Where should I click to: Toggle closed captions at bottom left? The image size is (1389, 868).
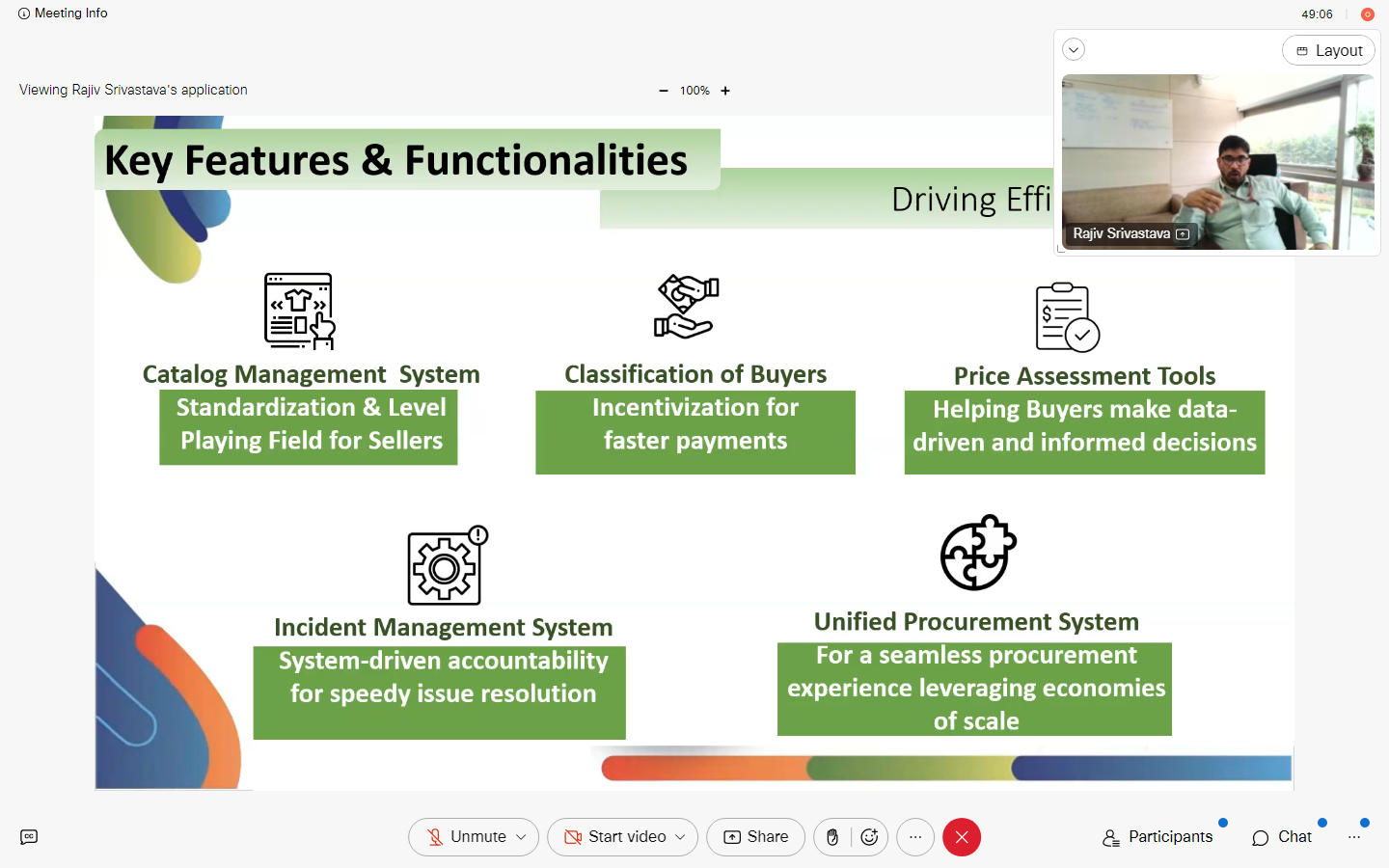pyautogui.click(x=29, y=837)
